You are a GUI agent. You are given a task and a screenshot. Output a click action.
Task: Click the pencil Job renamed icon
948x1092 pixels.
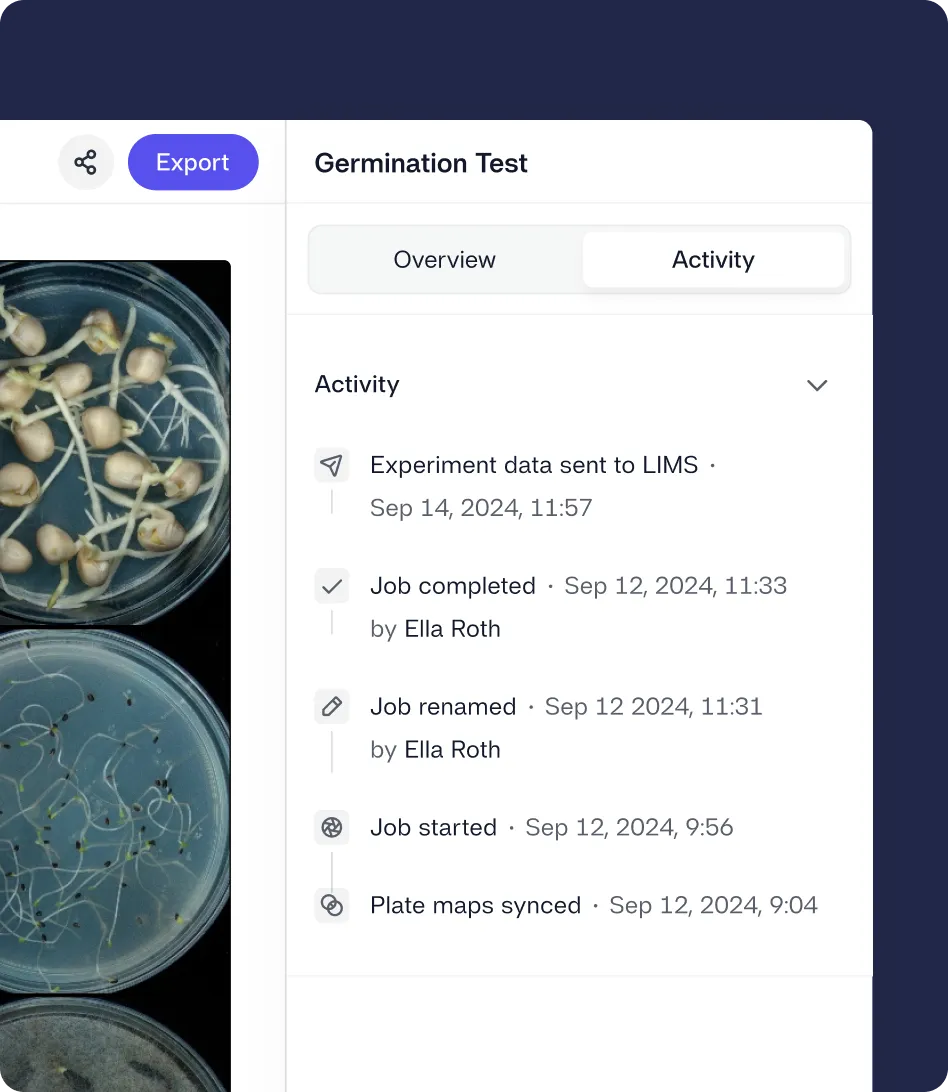pyautogui.click(x=332, y=706)
